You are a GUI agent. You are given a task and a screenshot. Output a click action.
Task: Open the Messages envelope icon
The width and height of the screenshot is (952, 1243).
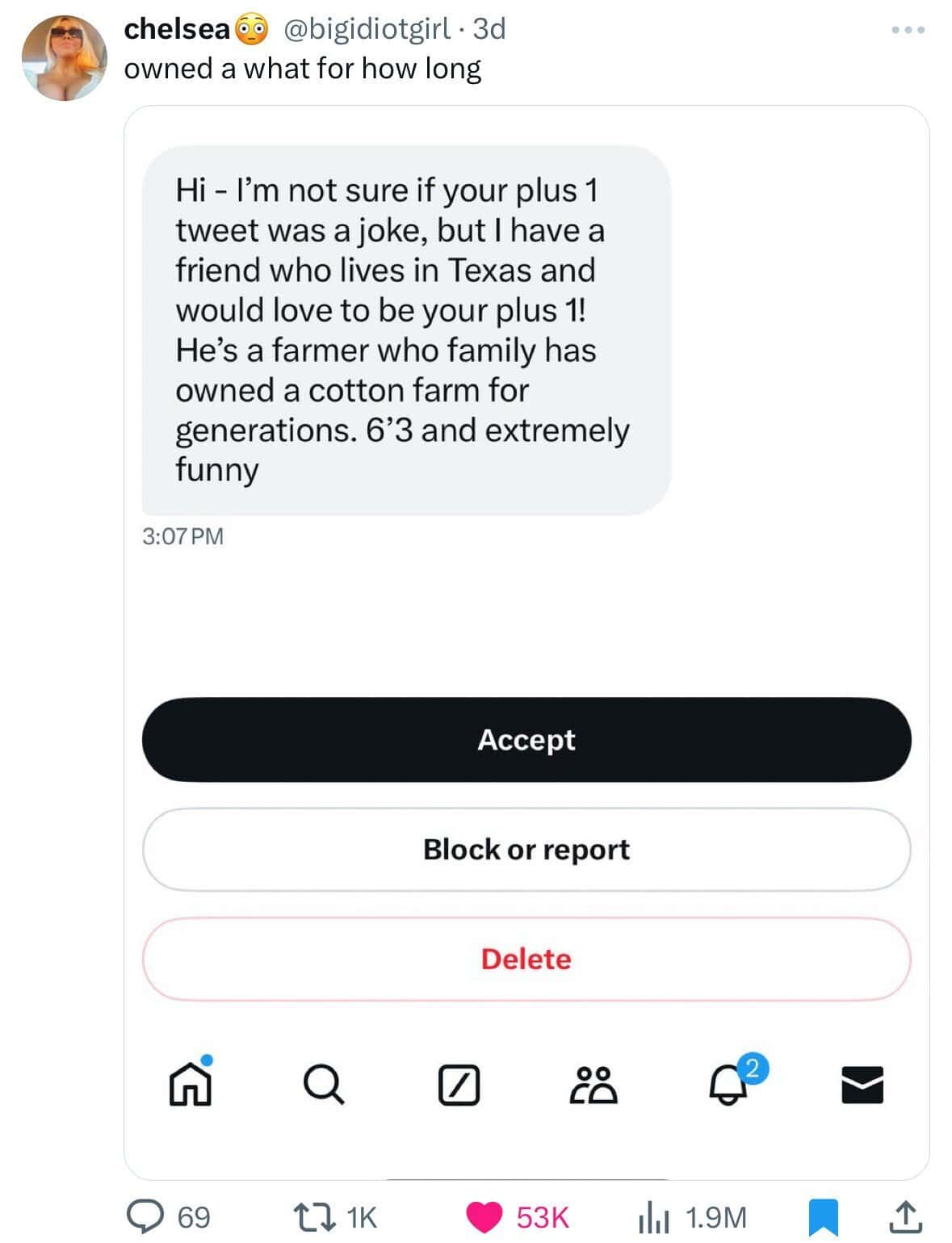[x=862, y=1085]
